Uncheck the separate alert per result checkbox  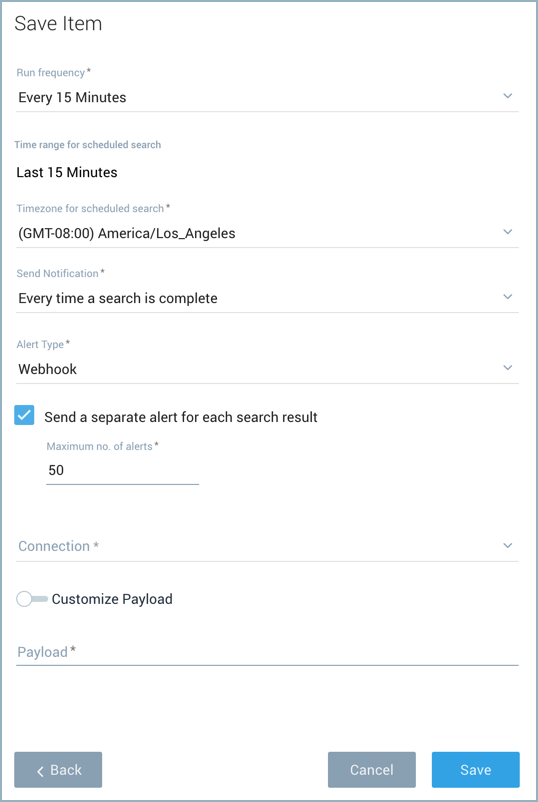click(x=24, y=415)
